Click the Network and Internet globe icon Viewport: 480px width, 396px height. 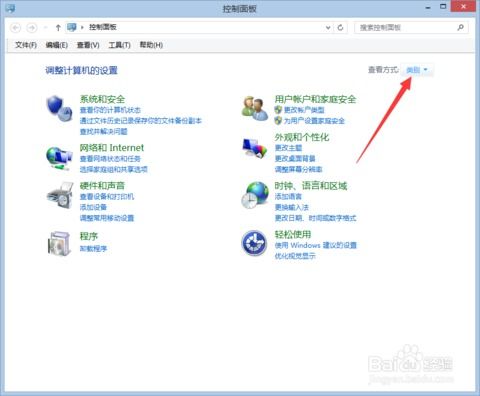coord(59,158)
